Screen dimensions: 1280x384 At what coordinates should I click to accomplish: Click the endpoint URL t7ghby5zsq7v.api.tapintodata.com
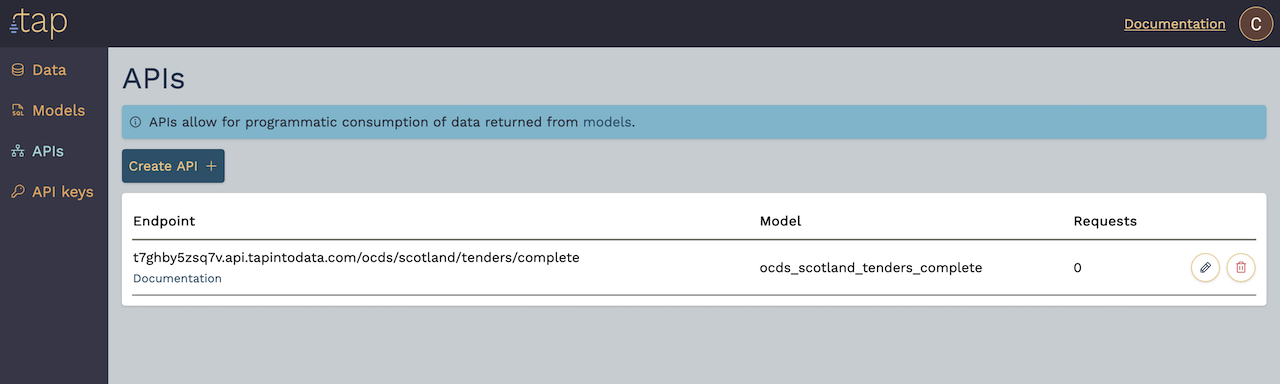click(356, 257)
